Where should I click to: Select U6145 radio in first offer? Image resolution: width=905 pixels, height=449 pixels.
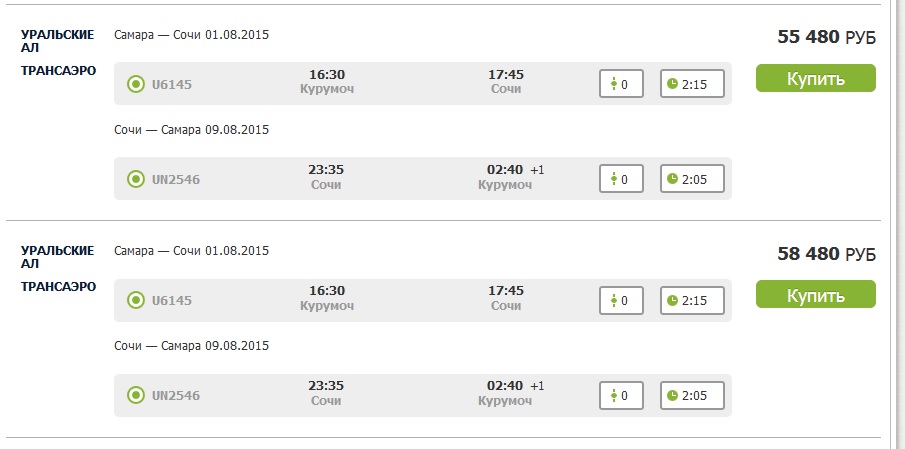point(136,84)
